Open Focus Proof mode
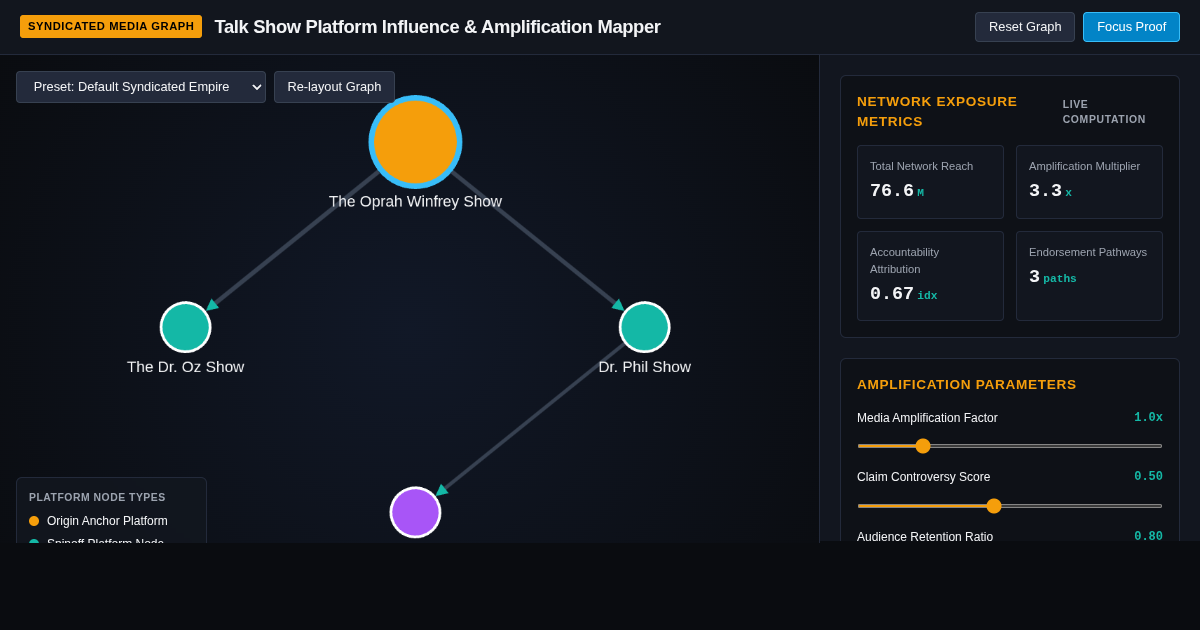Image resolution: width=1200 pixels, height=630 pixels. point(1131,27)
